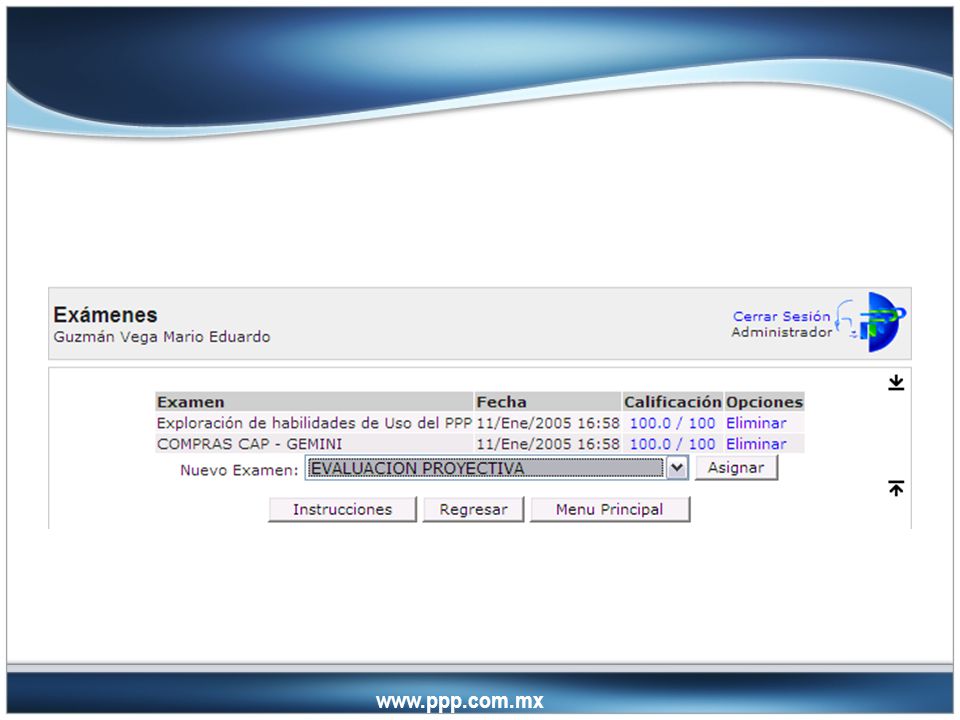Click the scroll-to-bottom arrow icon
This screenshot has height=720, width=960.
pos(896,383)
